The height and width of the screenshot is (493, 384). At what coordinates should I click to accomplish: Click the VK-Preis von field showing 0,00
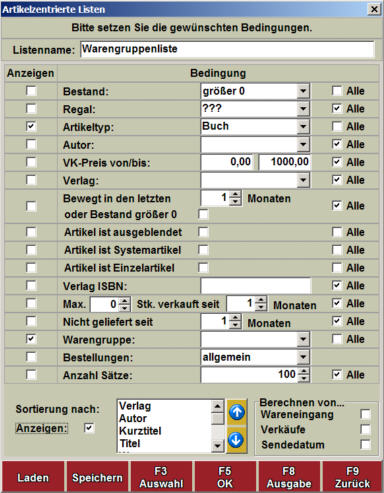click(228, 162)
